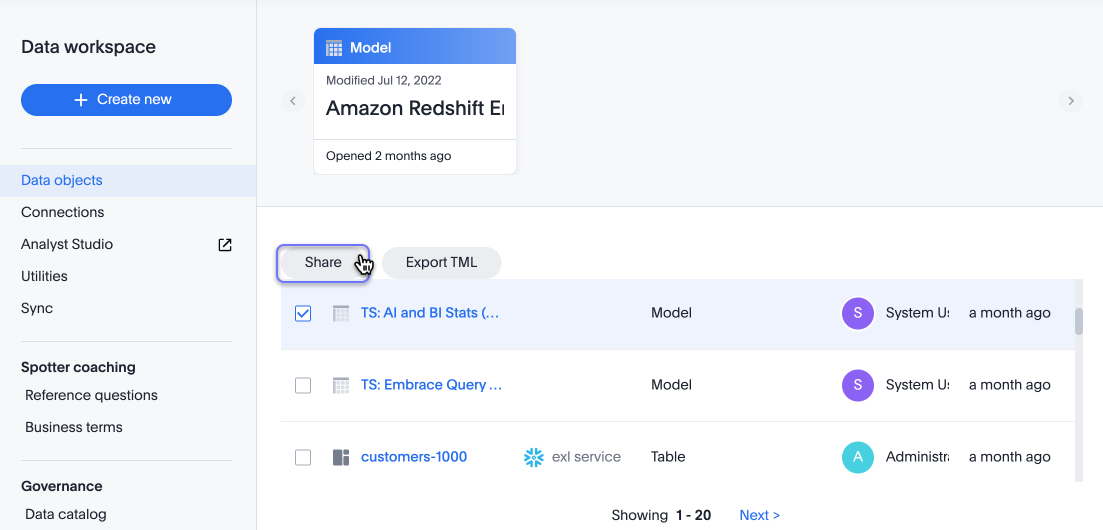Uncheck the TS: AI and BI Stats checkbox
The width and height of the screenshot is (1103, 530).
click(x=303, y=313)
